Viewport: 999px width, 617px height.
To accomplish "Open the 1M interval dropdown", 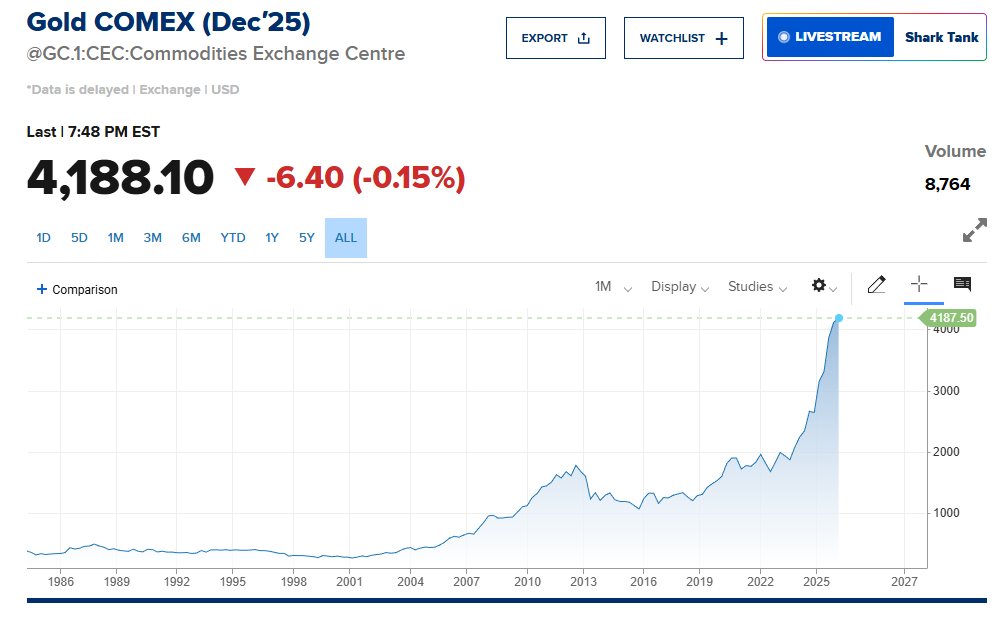I will (x=613, y=287).
